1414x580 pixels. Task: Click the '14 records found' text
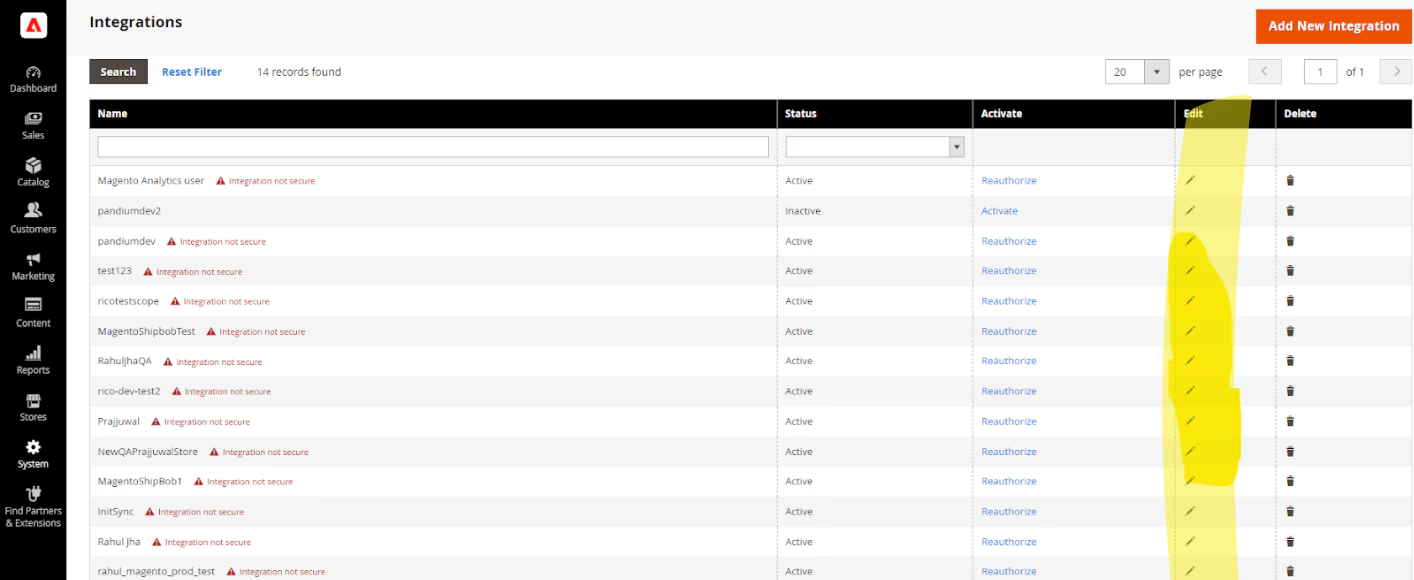pos(299,72)
